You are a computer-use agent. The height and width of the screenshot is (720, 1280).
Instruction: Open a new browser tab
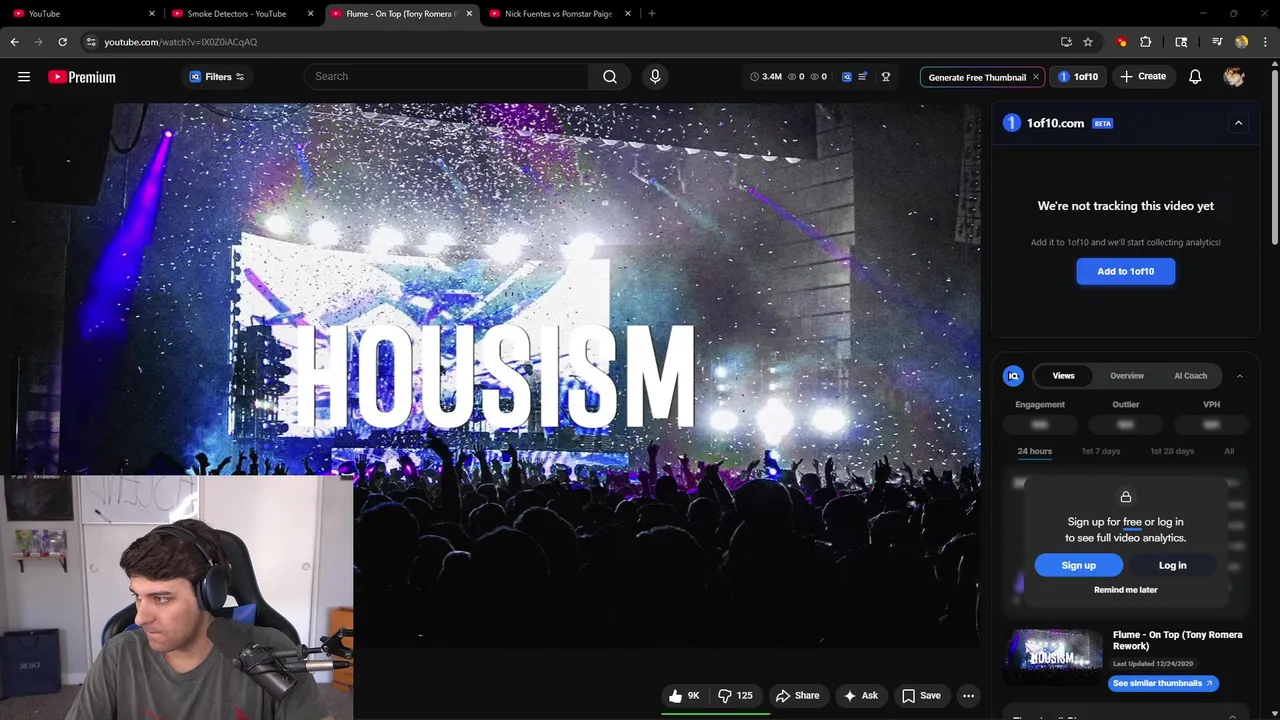tap(652, 14)
